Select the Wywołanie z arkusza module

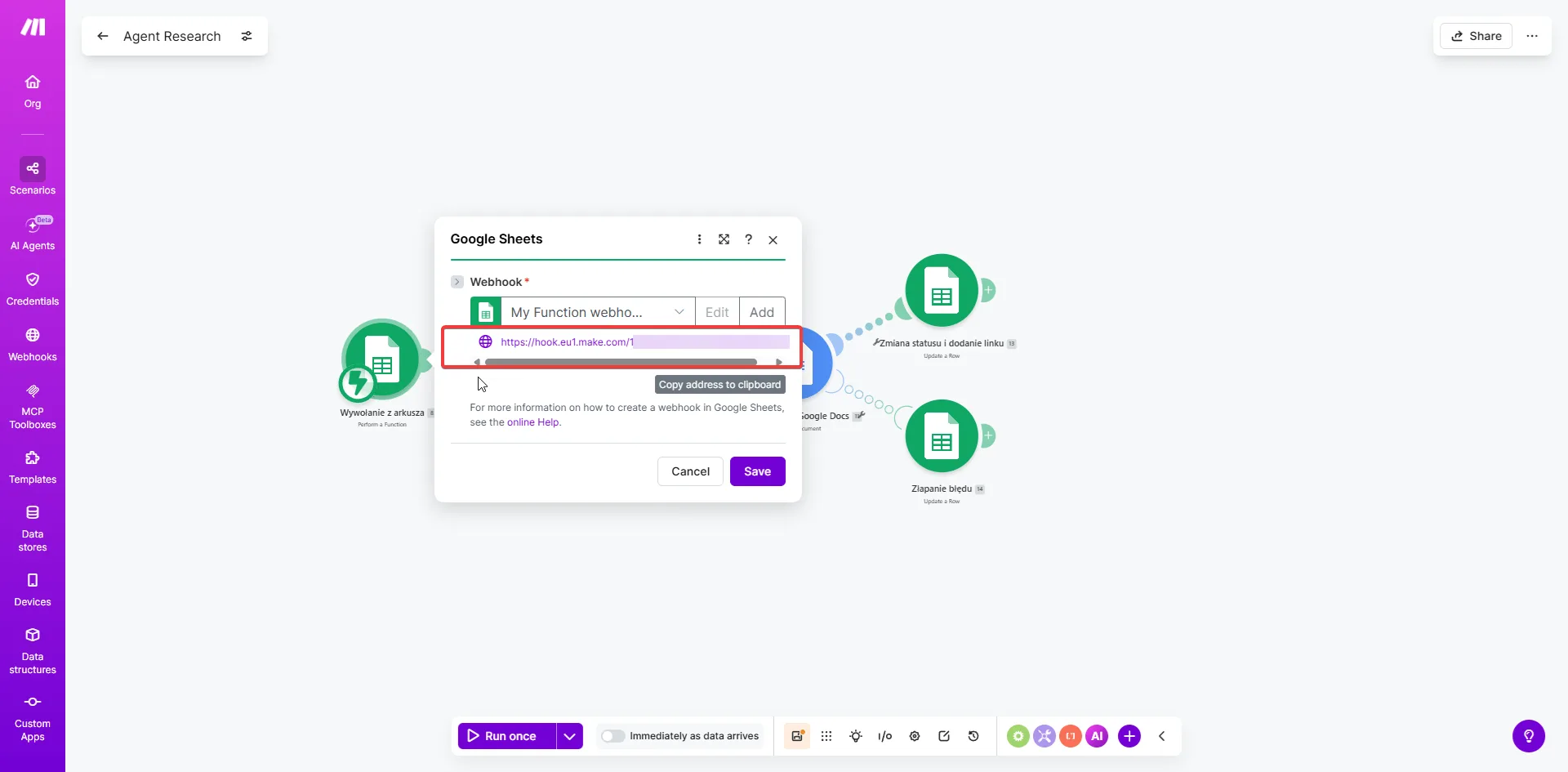(x=382, y=358)
